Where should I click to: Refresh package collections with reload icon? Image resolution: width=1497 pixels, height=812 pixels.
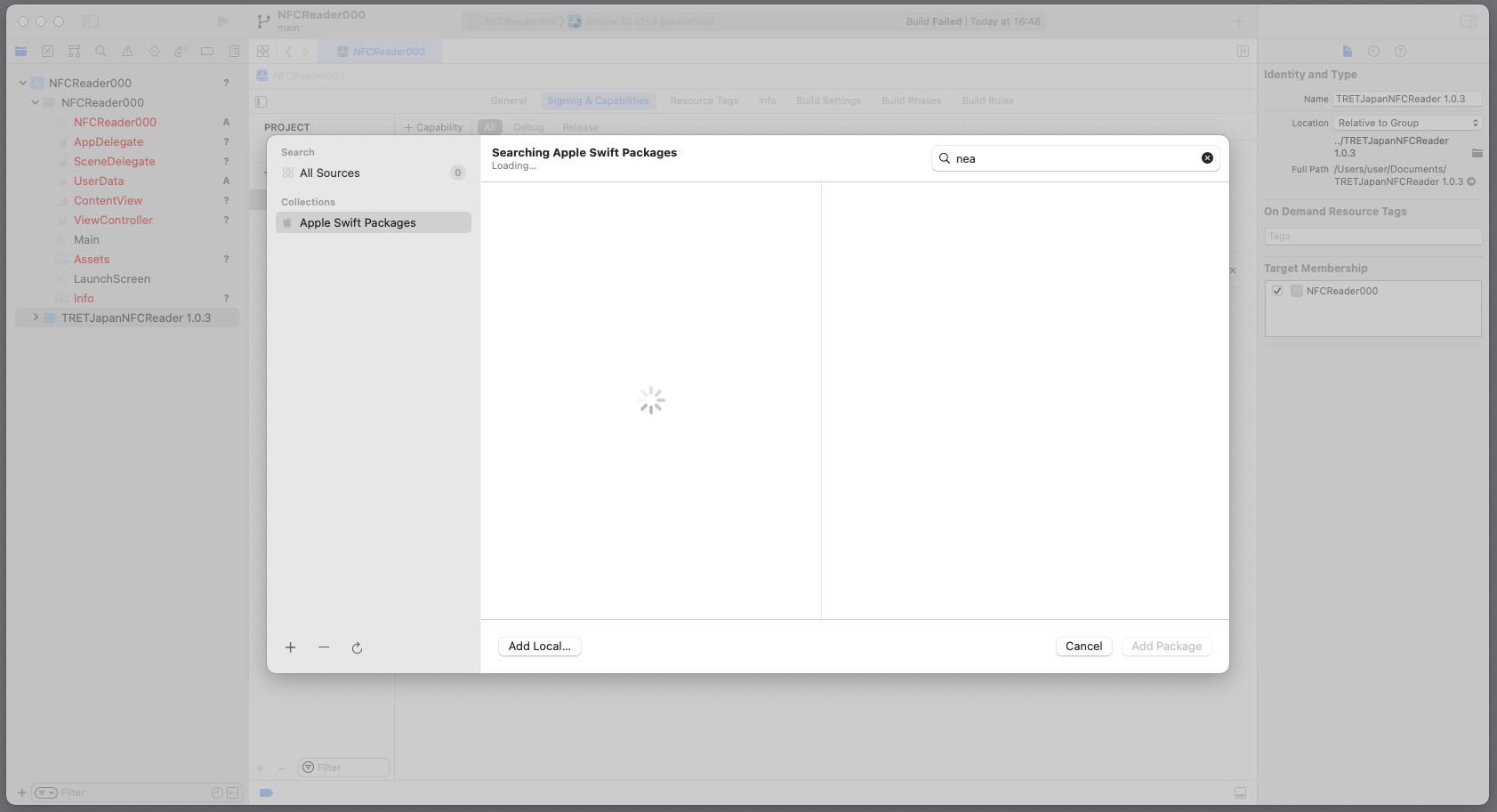coord(357,647)
